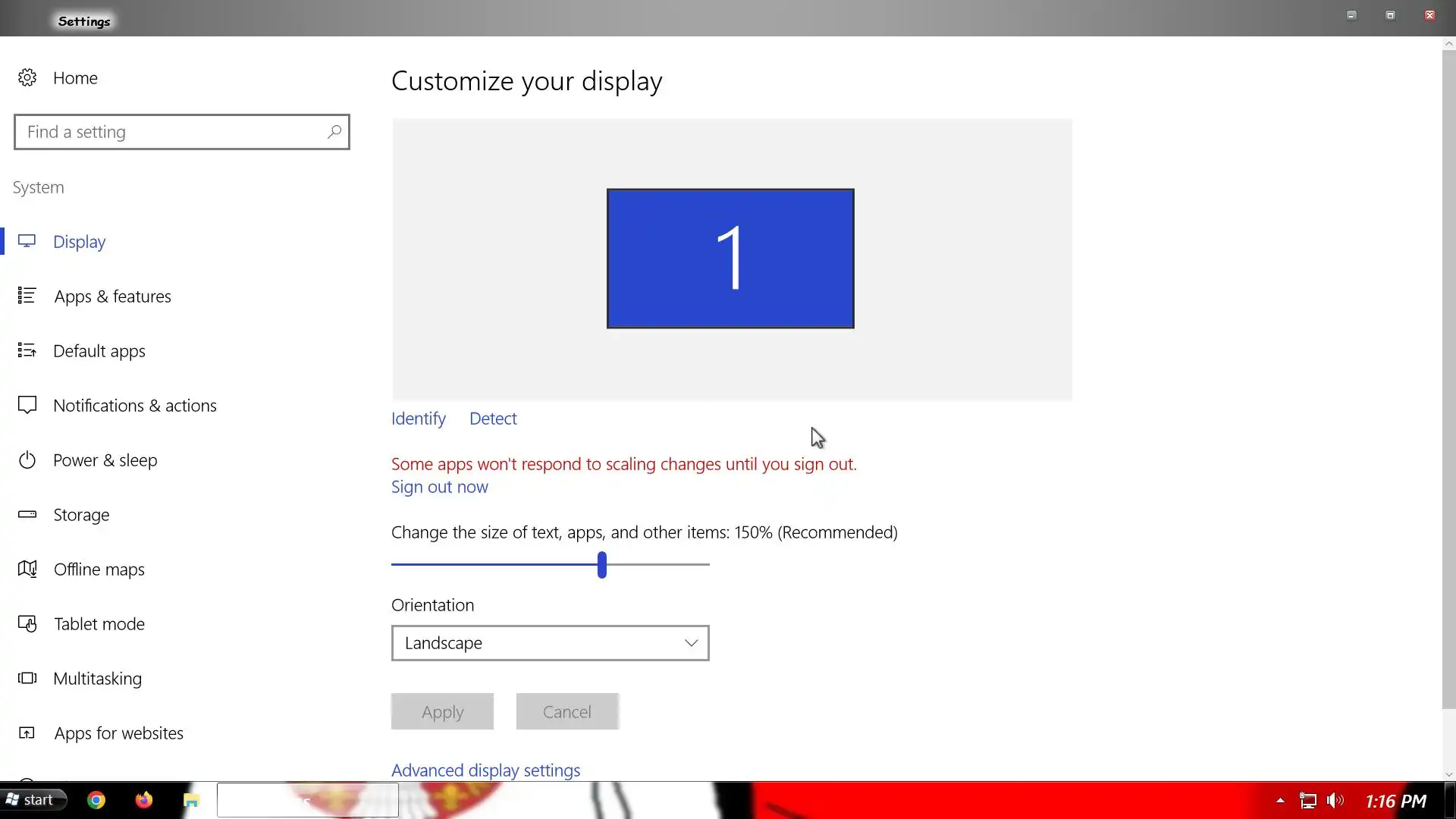This screenshot has height=819, width=1456.
Task: Go to Notifications & actions settings
Action: coord(135,406)
